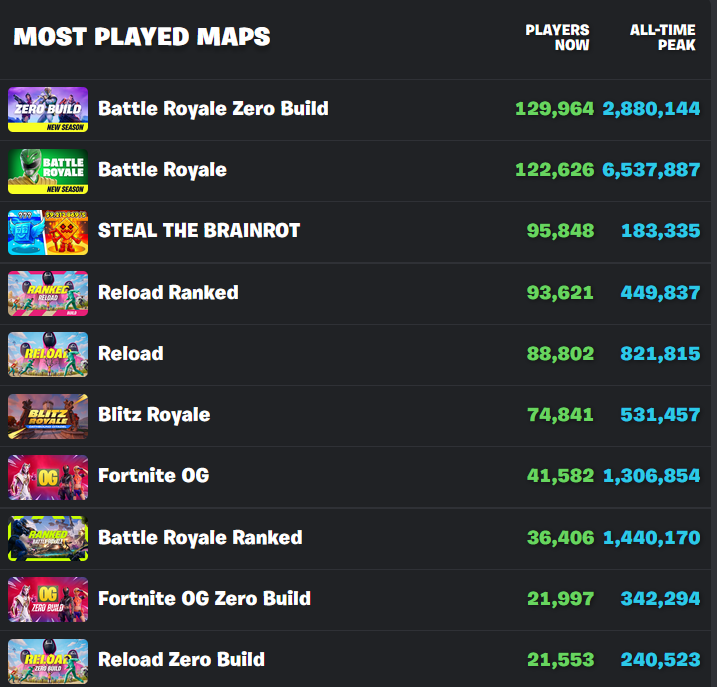Click the STEAL THE BRAINROT title
Image resolution: width=717 pixels, height=687 pixels.
coord(199,230)
